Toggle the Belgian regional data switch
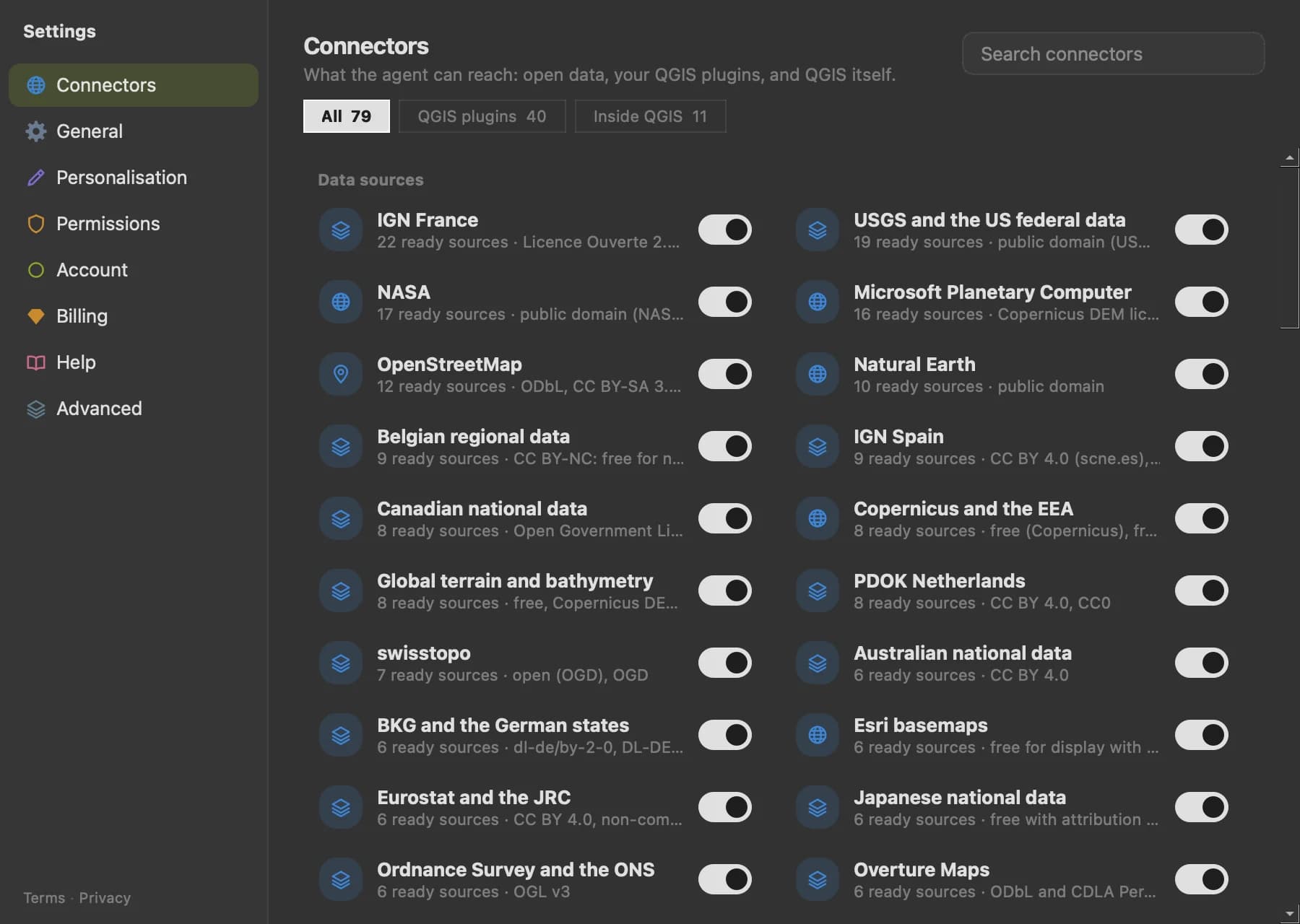The height and width of the screenshot is (924, 1300). coord(725,446)
